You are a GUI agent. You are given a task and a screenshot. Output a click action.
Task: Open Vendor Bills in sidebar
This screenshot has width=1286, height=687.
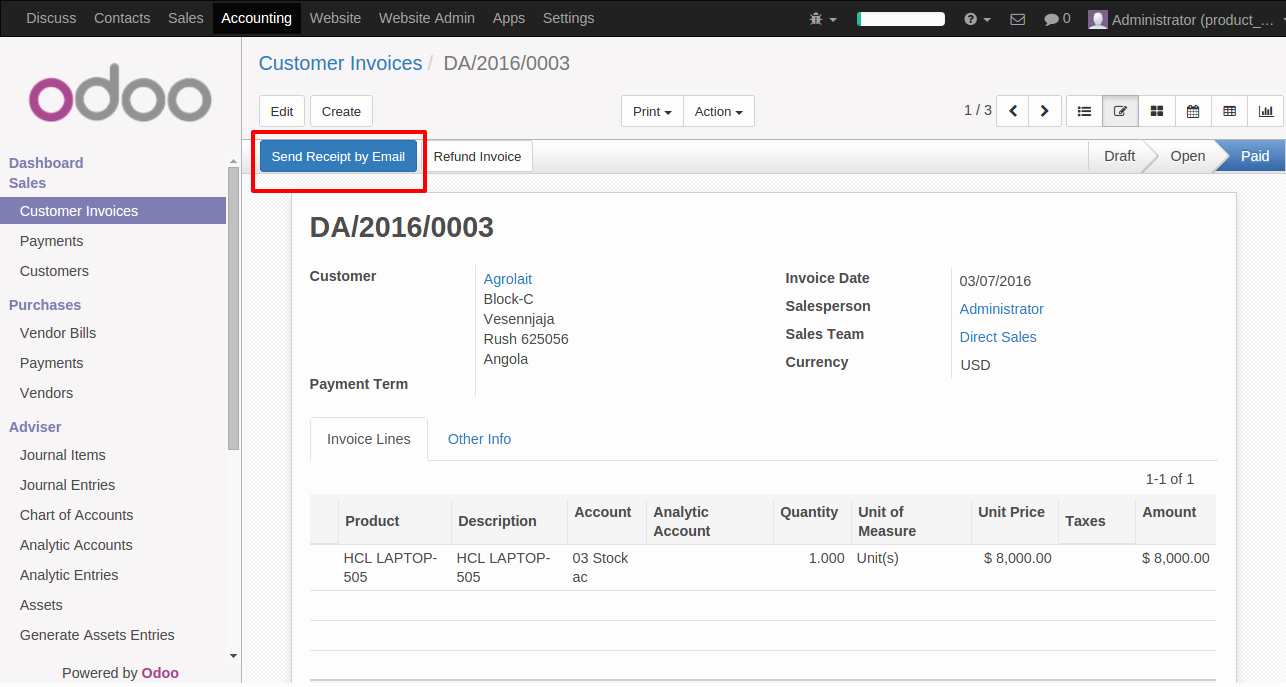coord(58,333)
